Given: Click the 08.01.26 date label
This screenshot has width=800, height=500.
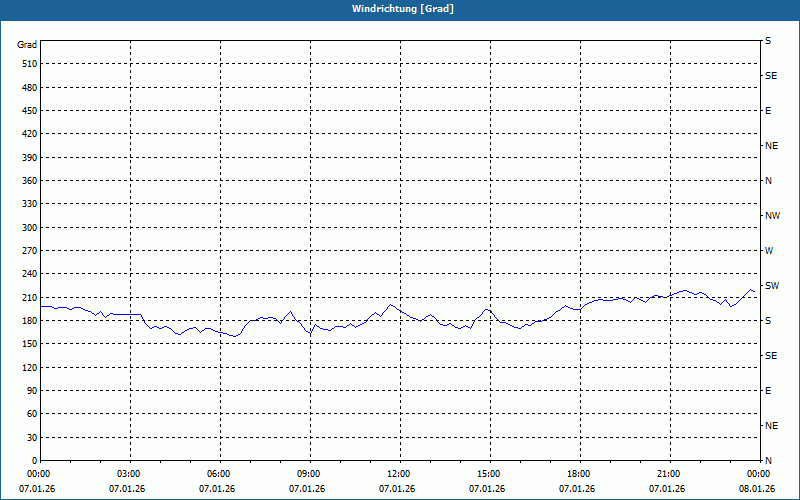Looking at the screenshot, I should click(x=757, y=489).
